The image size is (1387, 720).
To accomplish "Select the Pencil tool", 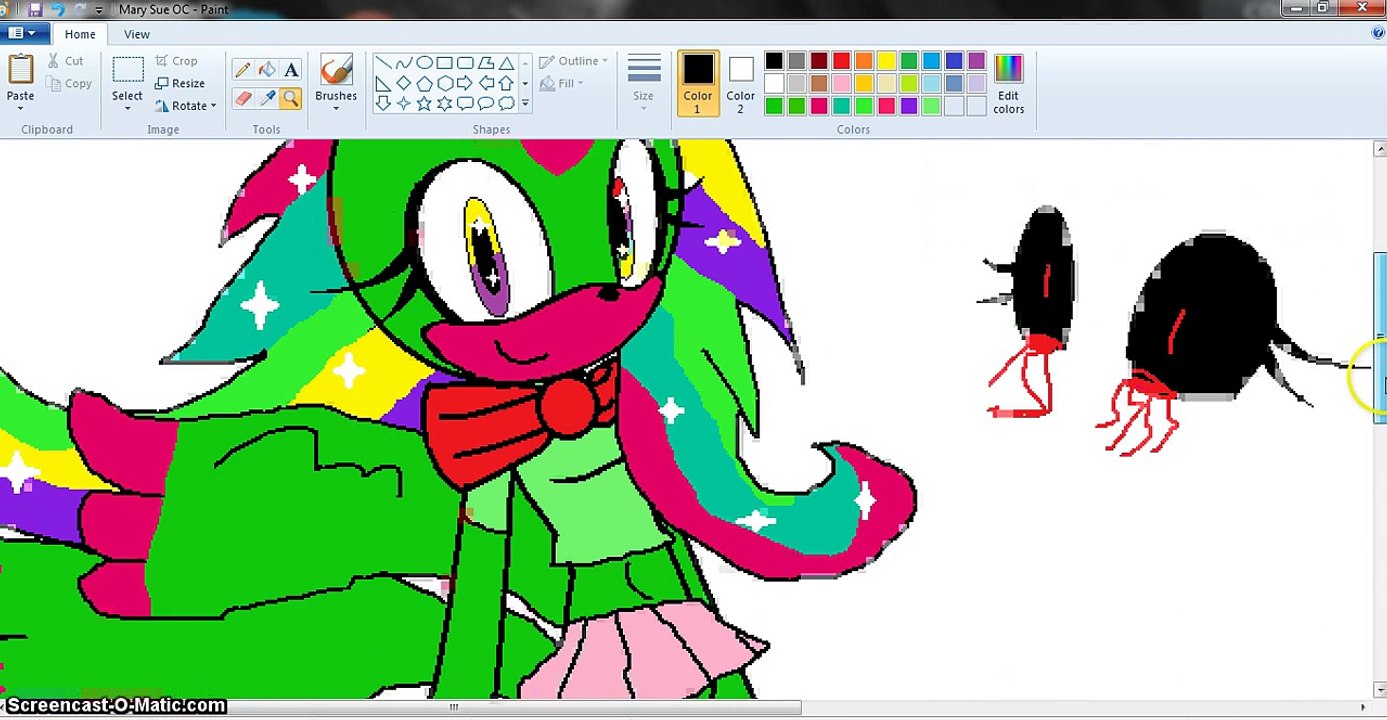I will point(242,70).
